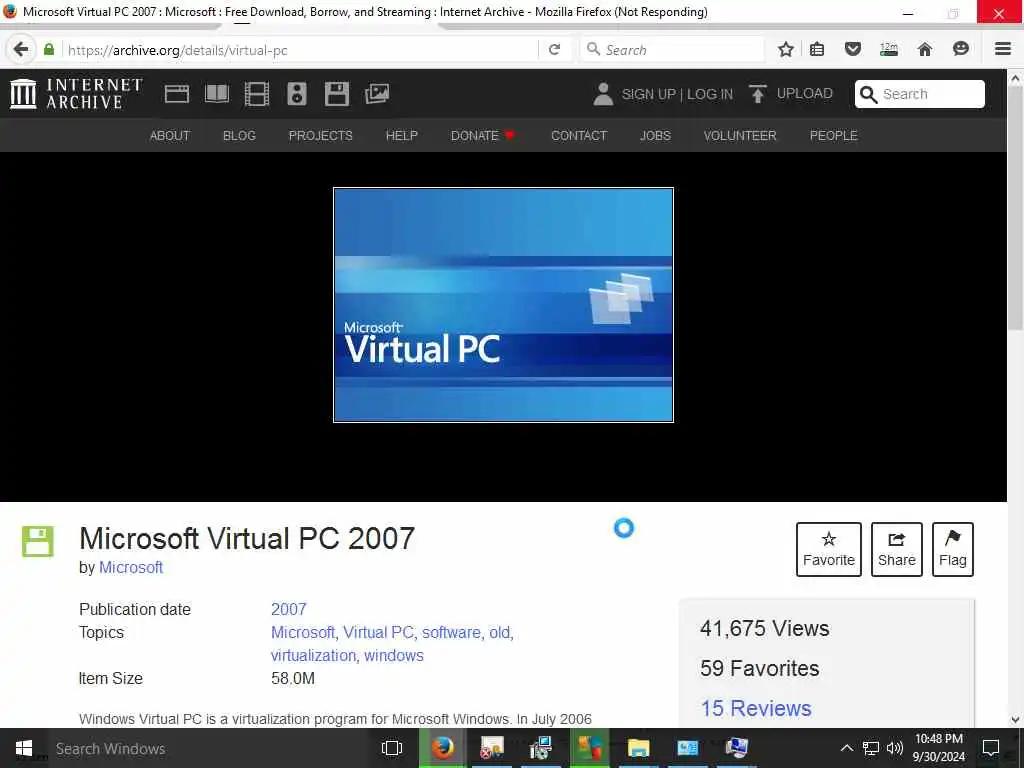Open the PEOPLE menu item

click(833, 135)
